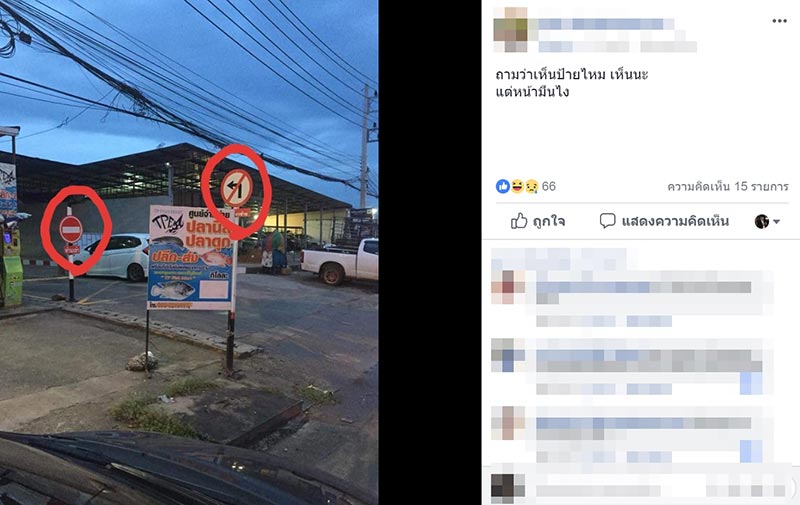800x505 pixels.
Task: Click the first commenter's avatar
Action: pyautogui.click(x=508, y=287)
